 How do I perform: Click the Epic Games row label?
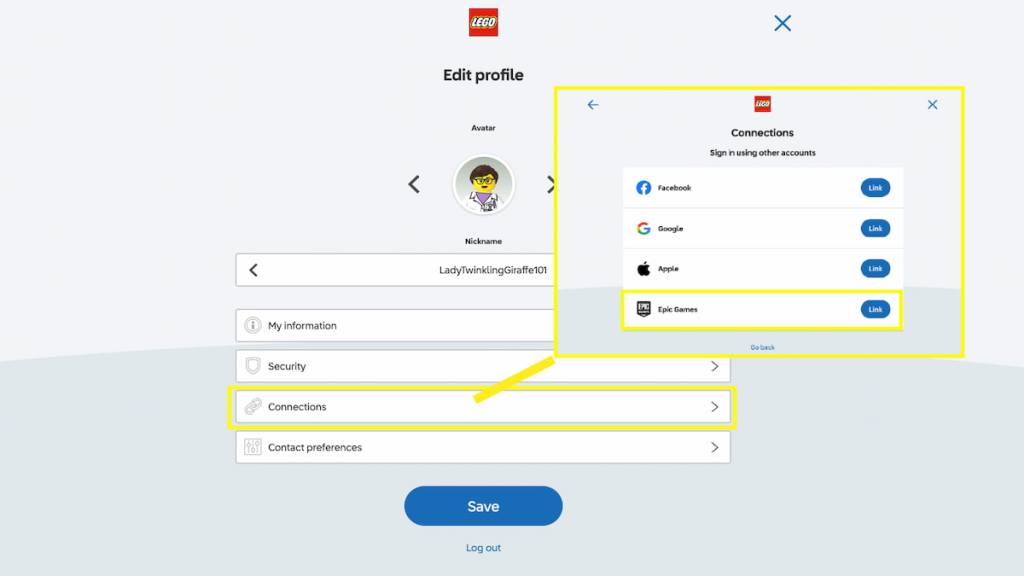click(677, 310)
